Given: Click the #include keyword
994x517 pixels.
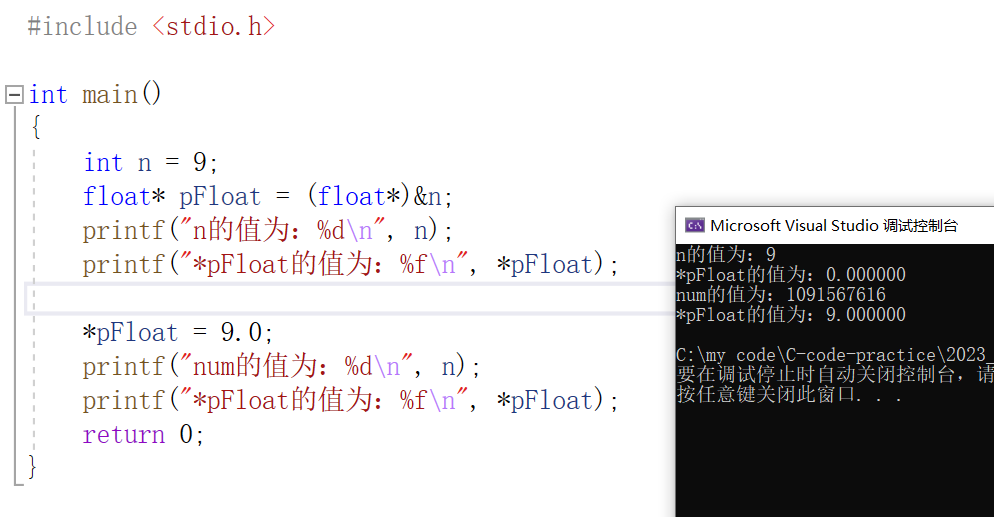Looking at the screenshot, I should coord(82,27).
